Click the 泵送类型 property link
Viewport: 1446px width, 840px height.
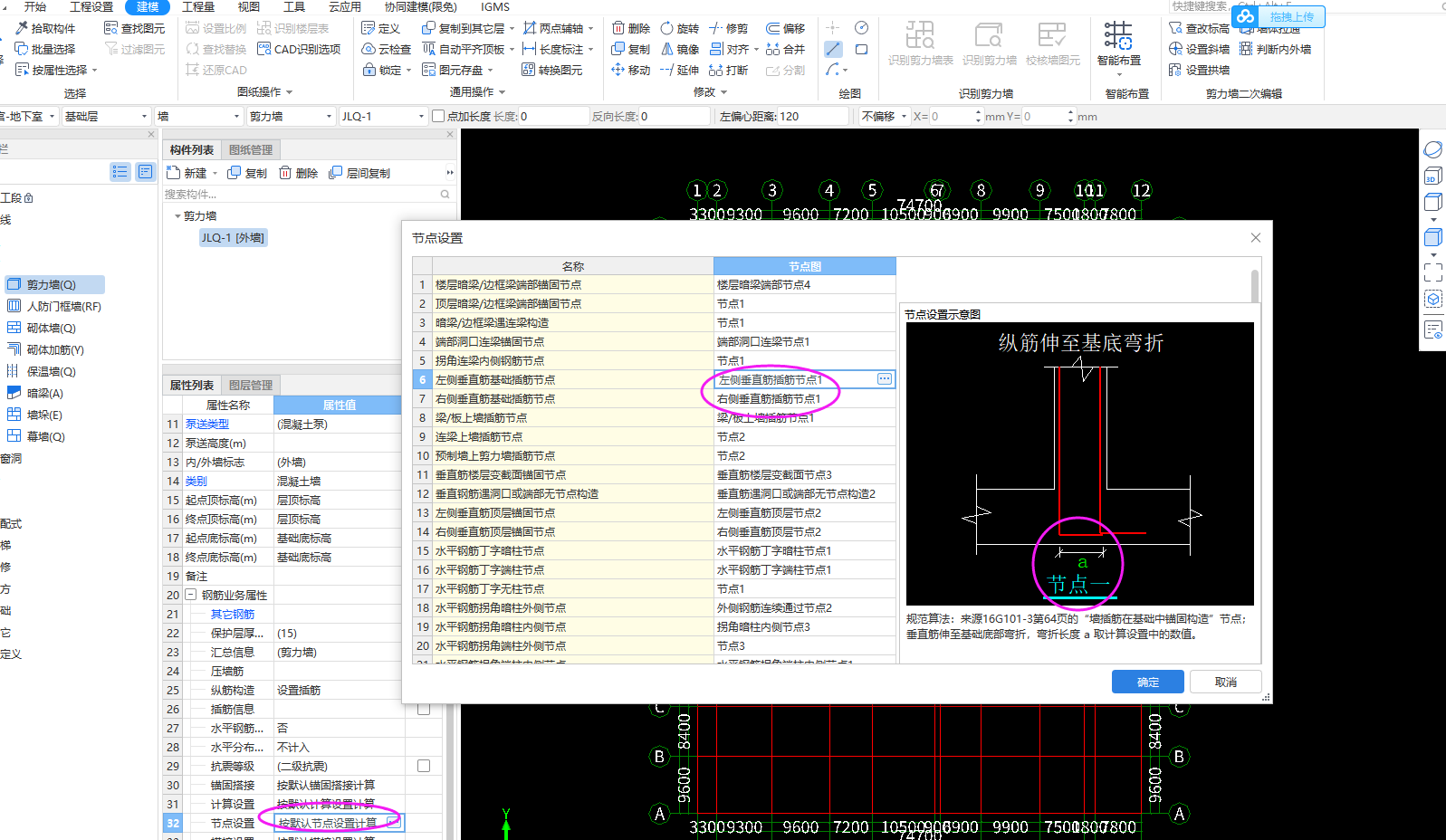207,424
